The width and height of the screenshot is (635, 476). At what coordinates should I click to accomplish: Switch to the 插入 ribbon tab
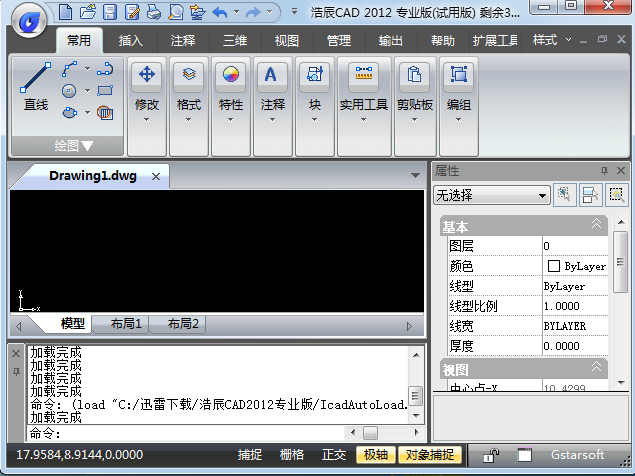tap(130, 41)
